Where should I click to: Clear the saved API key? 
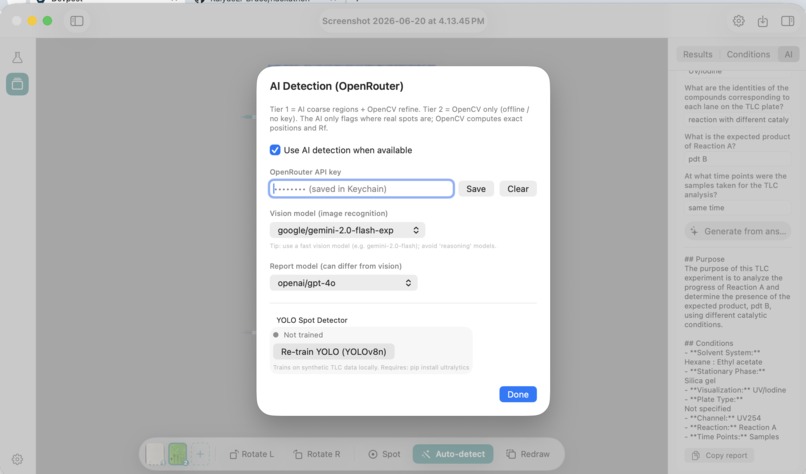click(518, 189)
